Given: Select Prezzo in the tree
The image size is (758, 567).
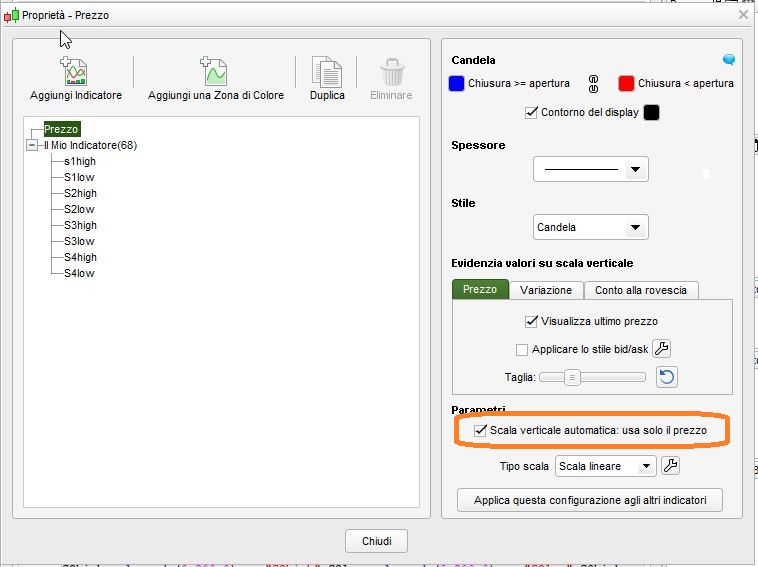Looking at the screenshot, I should 61,129.
